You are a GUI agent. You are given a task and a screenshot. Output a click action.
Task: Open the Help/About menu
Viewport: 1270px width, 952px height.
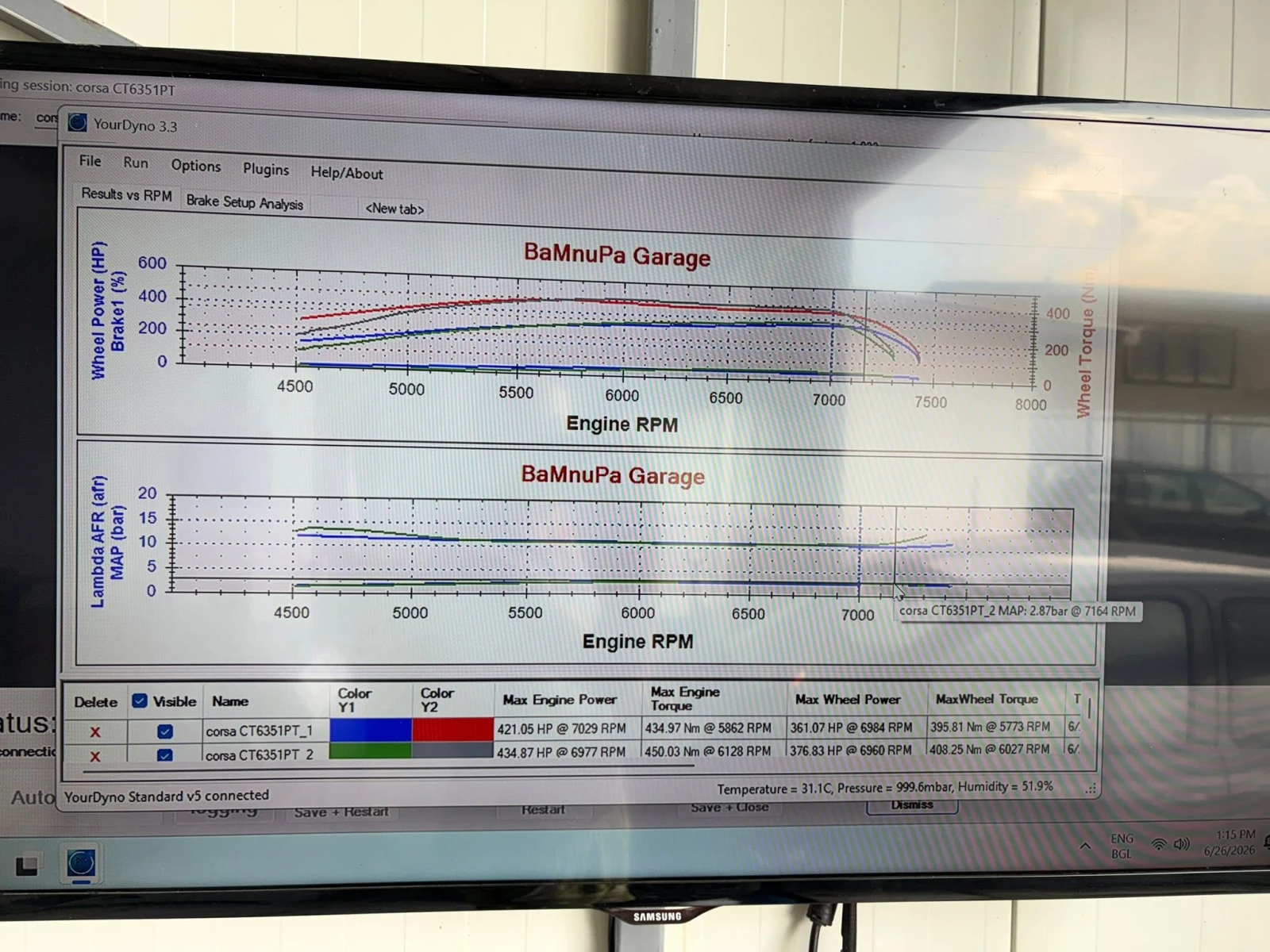click(x=347, y=173)
